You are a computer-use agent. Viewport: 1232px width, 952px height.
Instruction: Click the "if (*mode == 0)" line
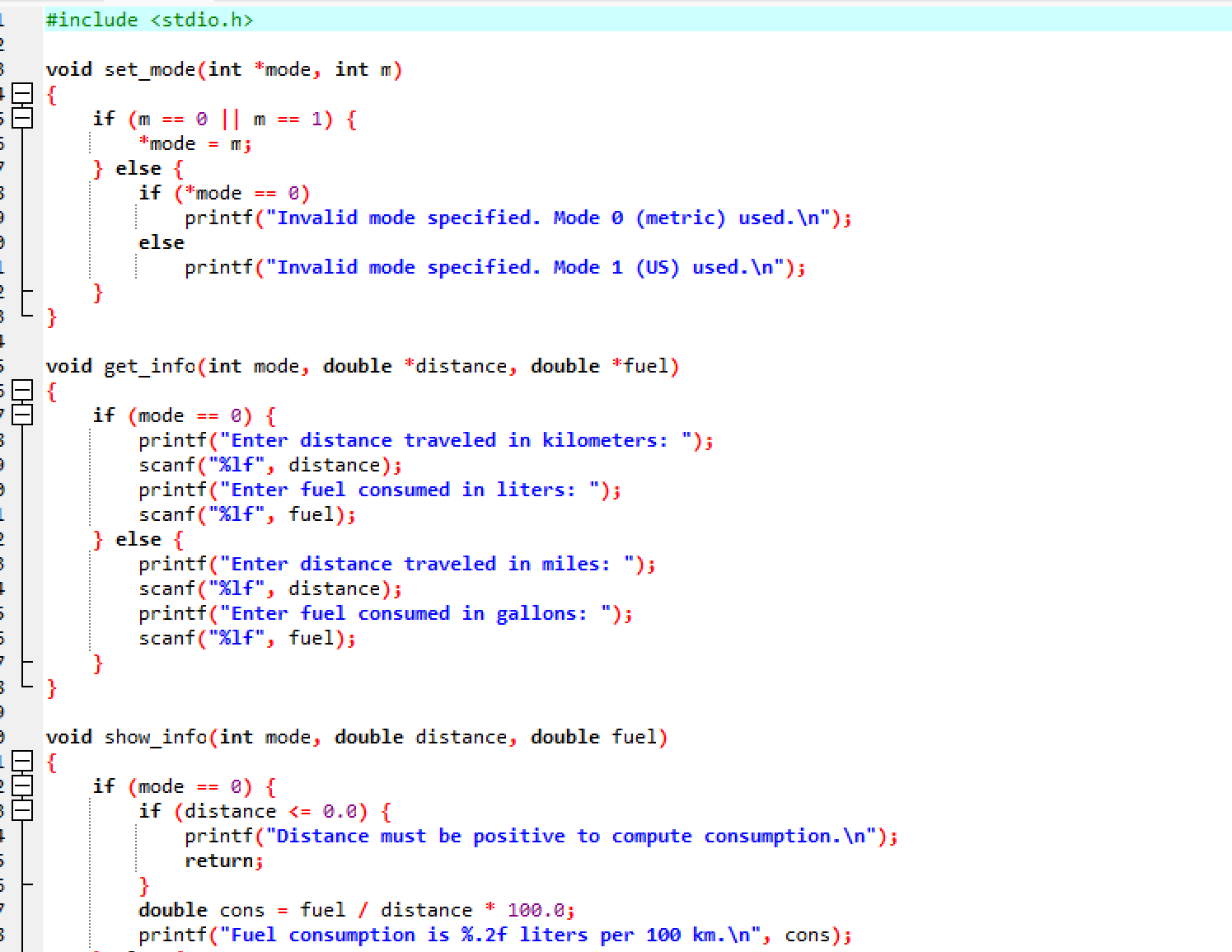(x=224, y=193)
